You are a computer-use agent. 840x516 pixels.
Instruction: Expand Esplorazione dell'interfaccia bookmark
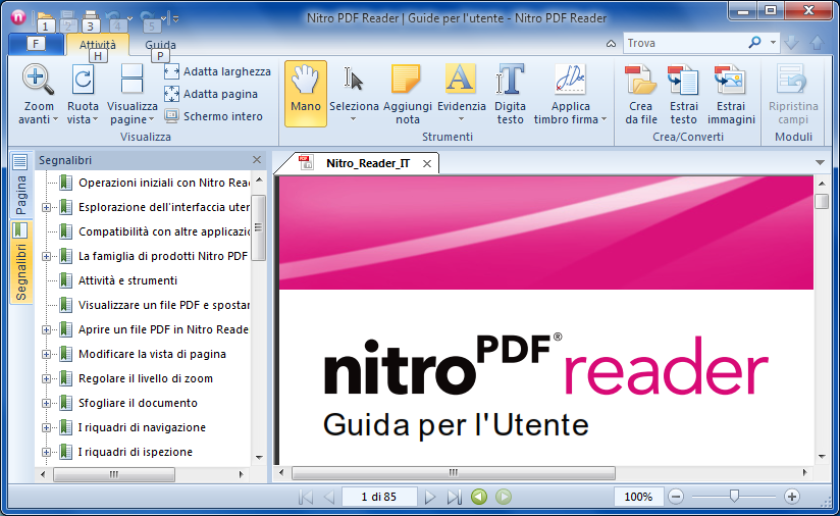(x=47, y=207)
